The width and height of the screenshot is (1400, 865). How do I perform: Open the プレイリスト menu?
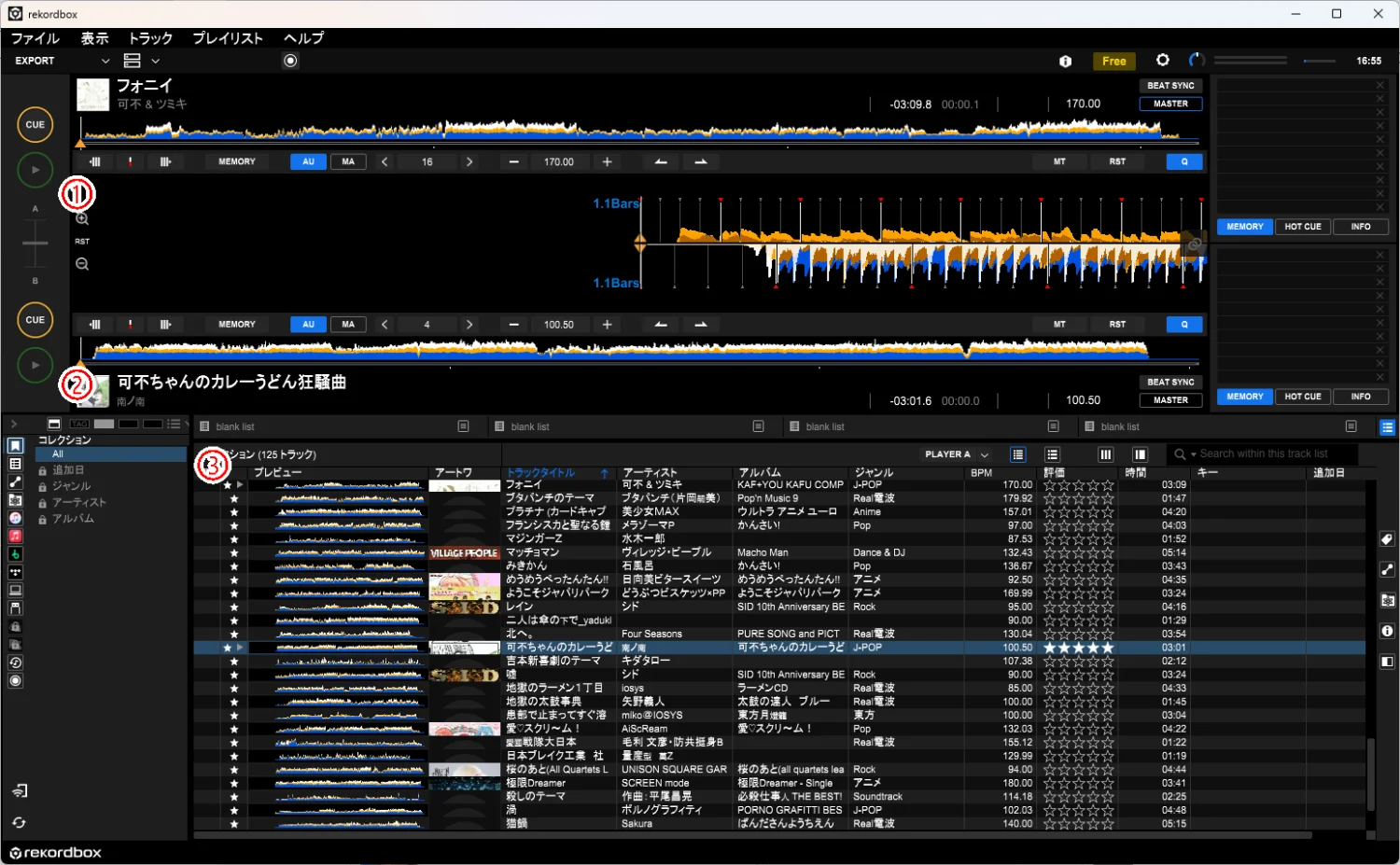[228, 38]
